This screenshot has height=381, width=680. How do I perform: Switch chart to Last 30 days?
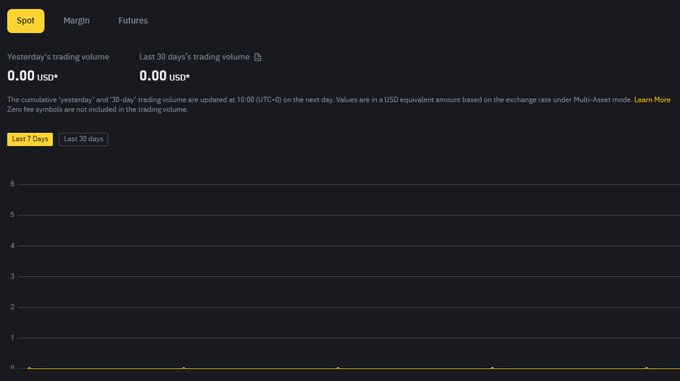pyautogui.click(x=83, y=139)
